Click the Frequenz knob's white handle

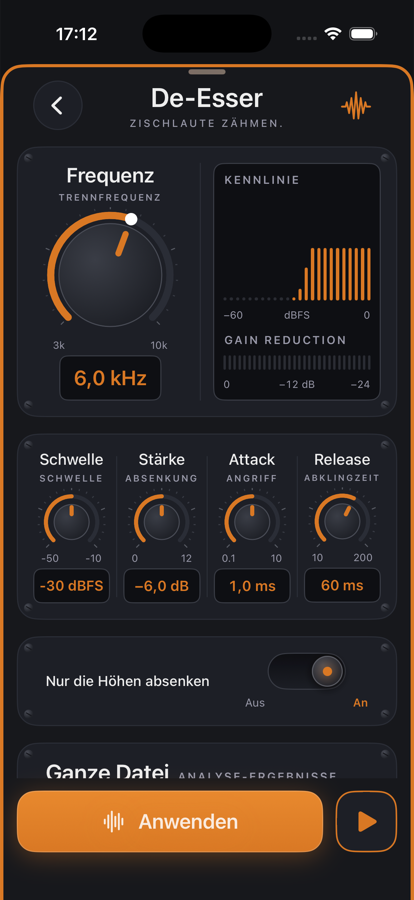point(131,219)
